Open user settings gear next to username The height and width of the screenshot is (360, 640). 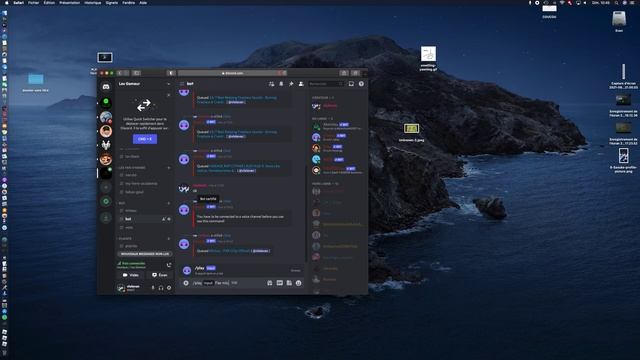(169, 288)
